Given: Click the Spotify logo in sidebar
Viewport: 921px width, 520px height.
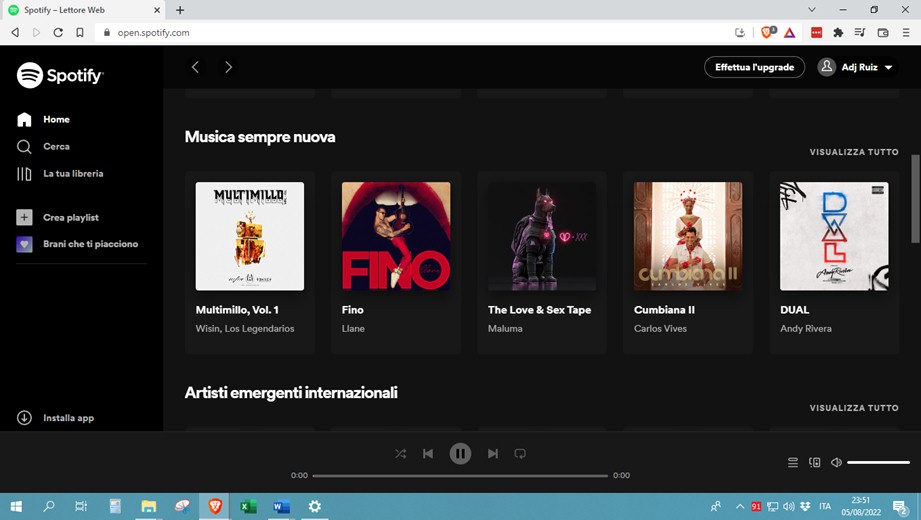Looking at the screenshot, I should coord(60,75).
